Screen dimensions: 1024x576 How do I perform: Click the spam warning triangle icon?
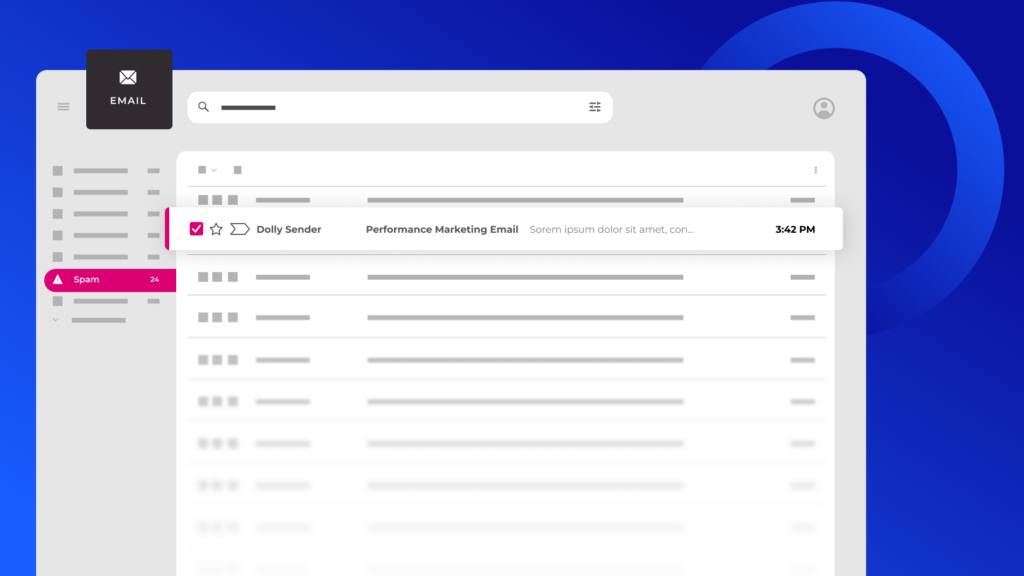(x=58, y=279)
